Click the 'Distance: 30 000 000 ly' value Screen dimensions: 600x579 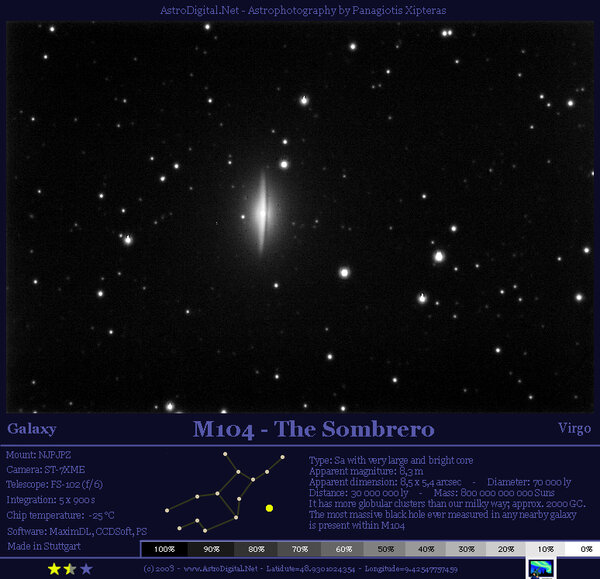click(x=359, y=493)
